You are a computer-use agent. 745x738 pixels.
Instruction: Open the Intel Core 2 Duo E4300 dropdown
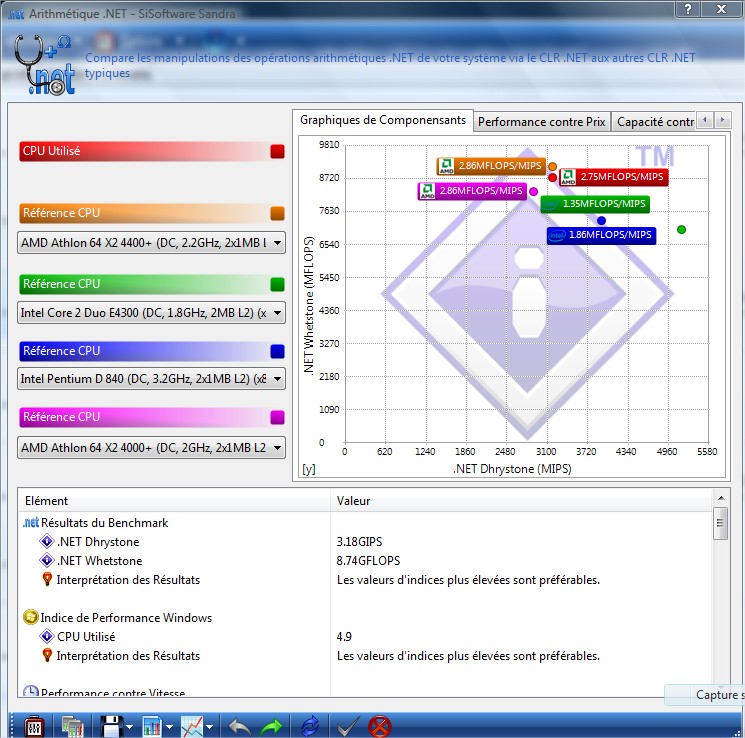coord(152,313)
